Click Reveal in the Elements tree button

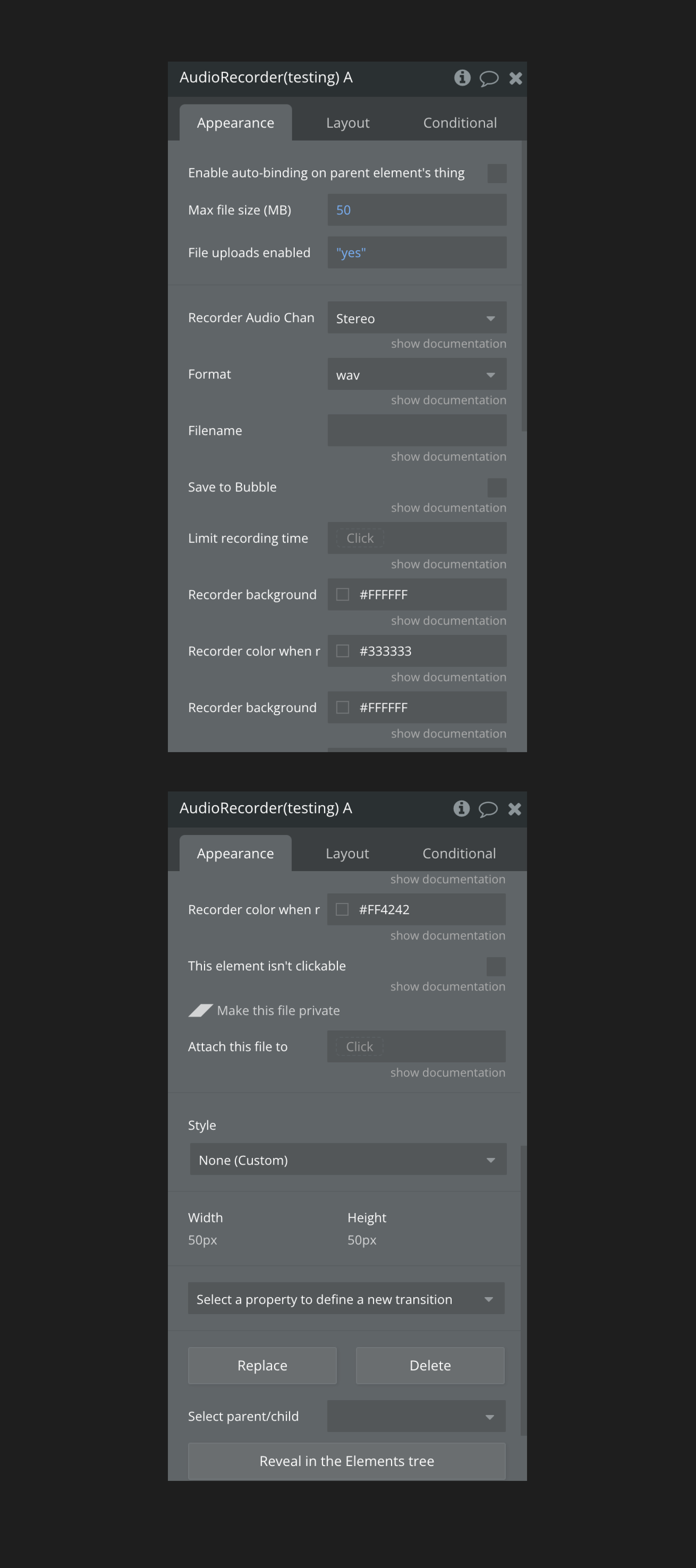tap(346, 1461)
